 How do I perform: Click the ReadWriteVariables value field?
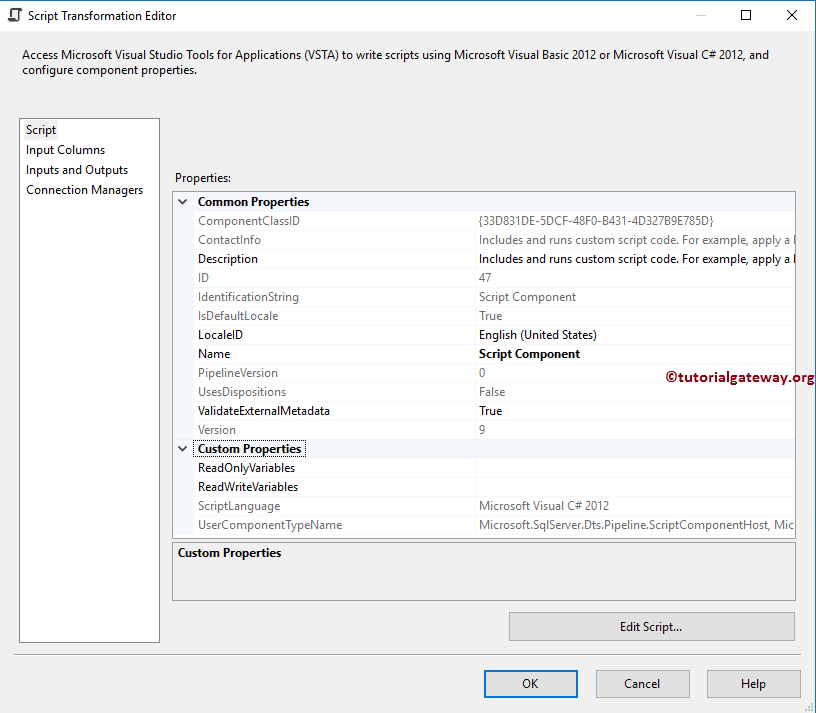(x=600, y=486)
